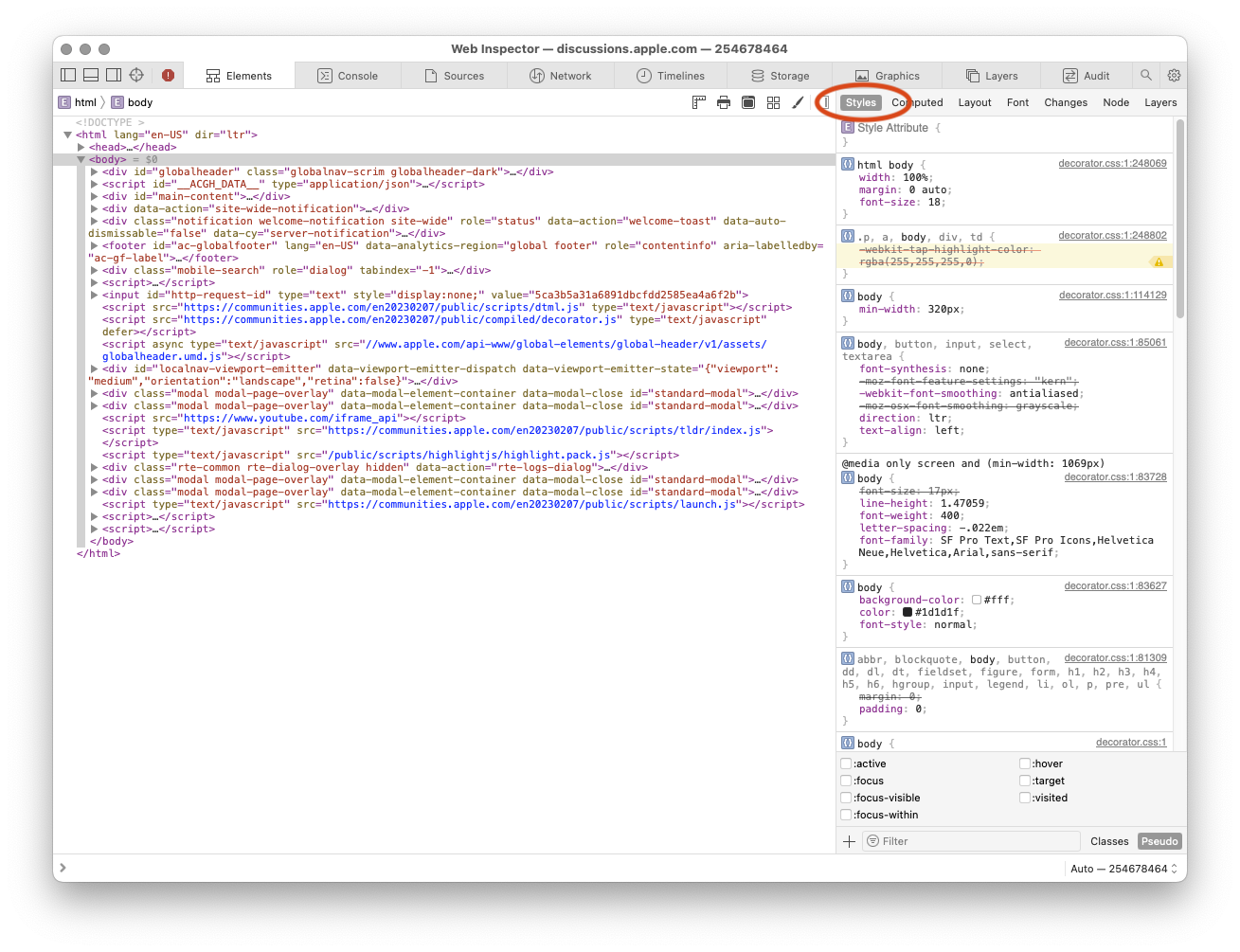This screenshot has height=952, width=1240.
Task: Toggle the rulers icon
Action: coord(699,102)
